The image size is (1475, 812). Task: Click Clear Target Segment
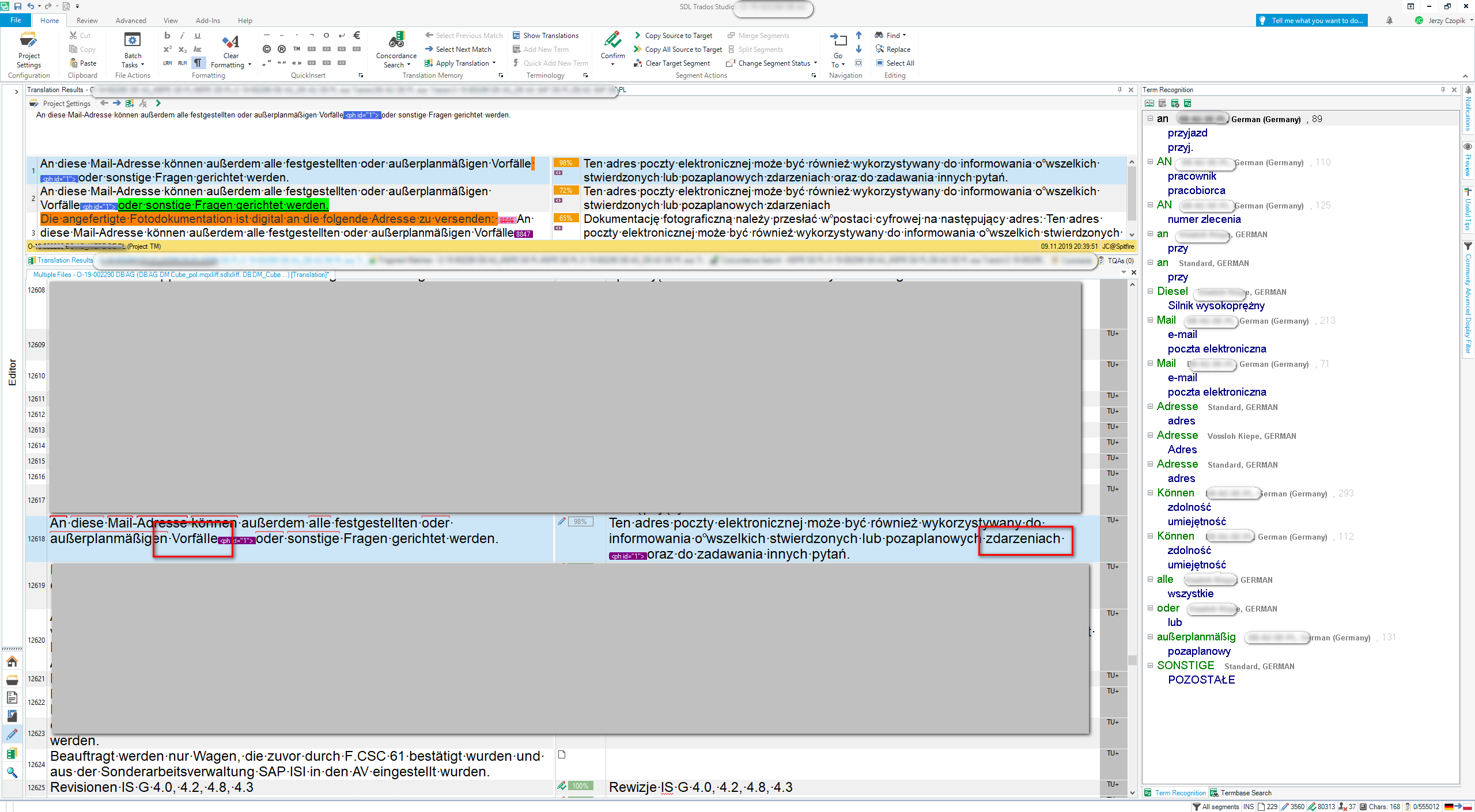pyautogui.click(x=672, y=63)
